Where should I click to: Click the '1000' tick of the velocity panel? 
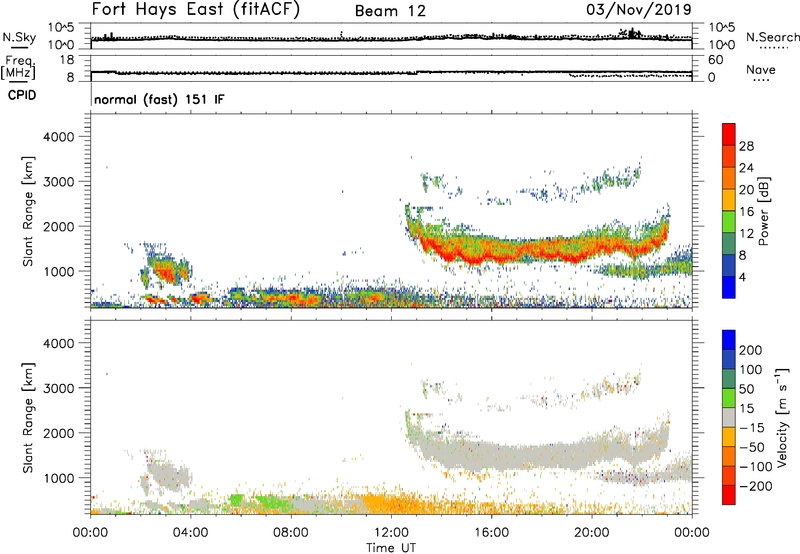(x=59, y=478)
